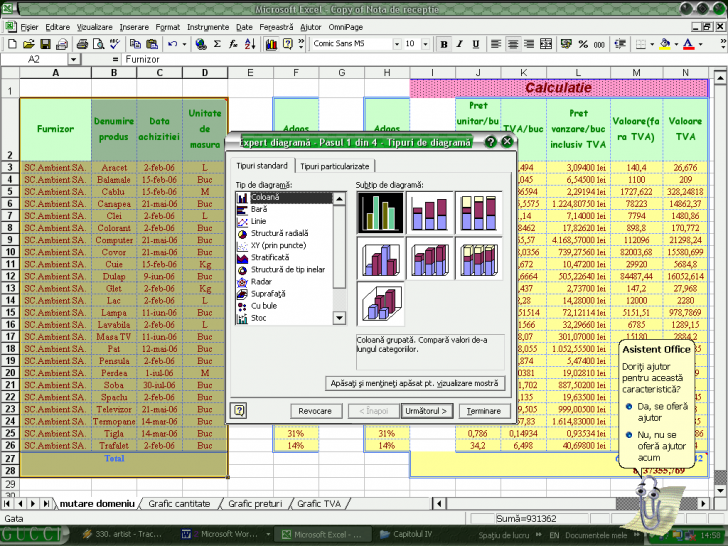Toggle Align Left alignment
Screen dimensions: 728x546
(496, 44)
